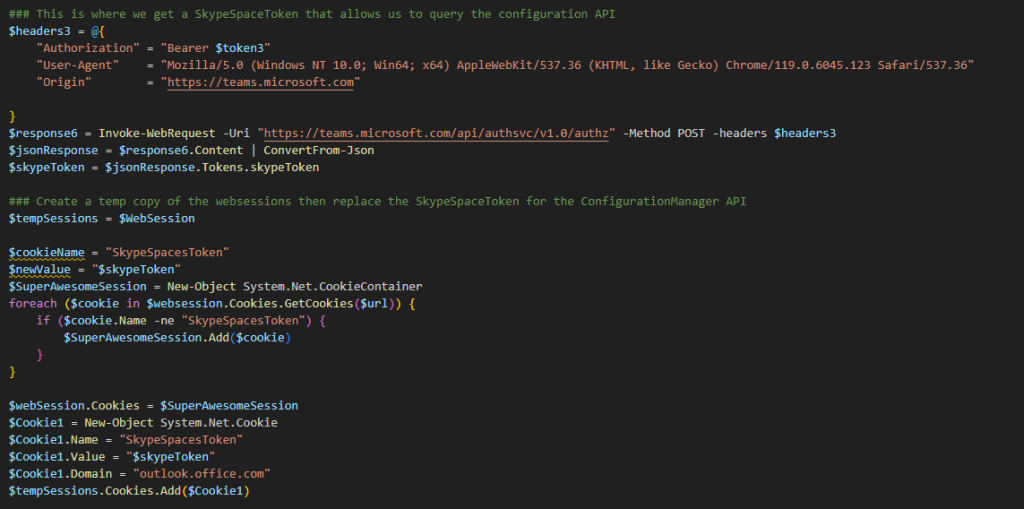Click the $response6 variable at line start
Screen dimensions: 1024x509
pos(43,133)
